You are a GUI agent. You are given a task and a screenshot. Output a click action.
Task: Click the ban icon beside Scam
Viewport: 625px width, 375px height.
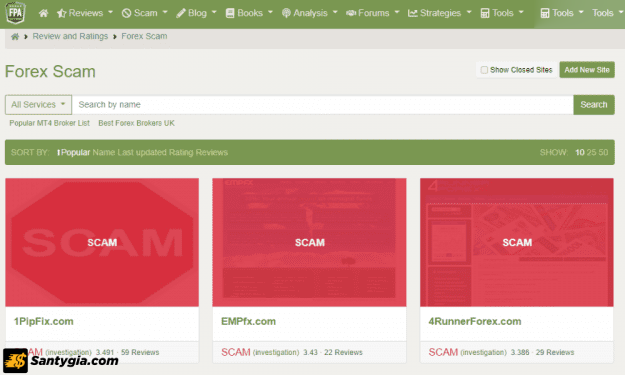126,13
